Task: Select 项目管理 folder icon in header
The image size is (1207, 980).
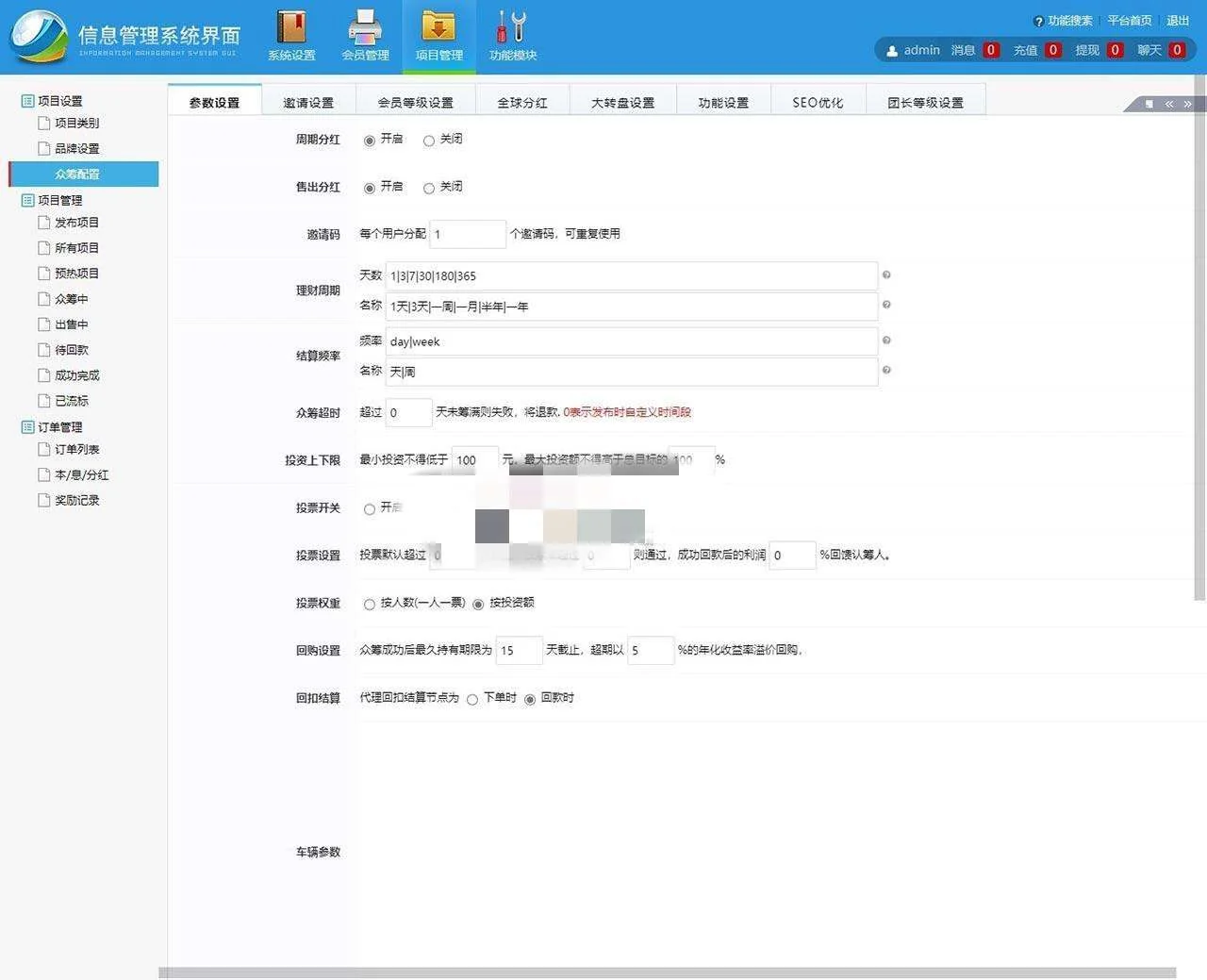Action: tap(438, 27)
